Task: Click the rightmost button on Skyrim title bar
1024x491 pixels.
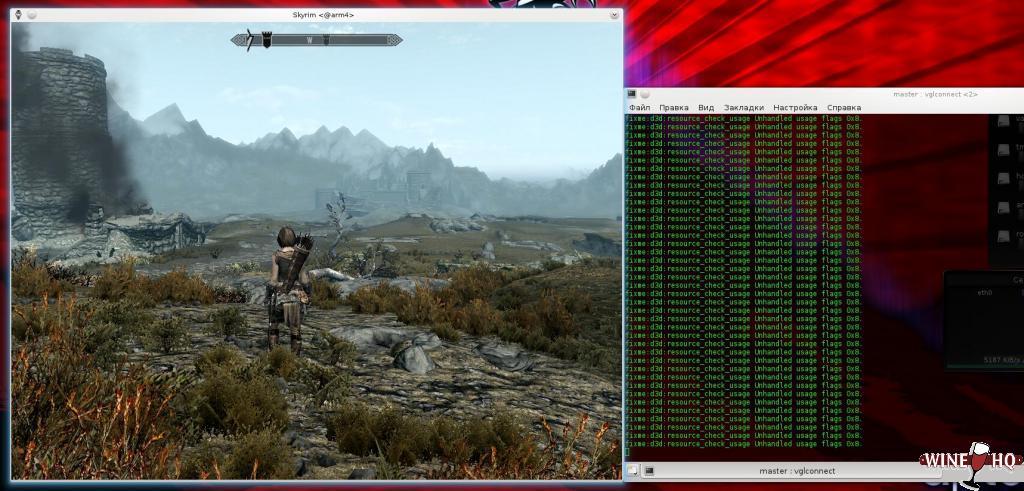Action: click(x=614, y=14)
